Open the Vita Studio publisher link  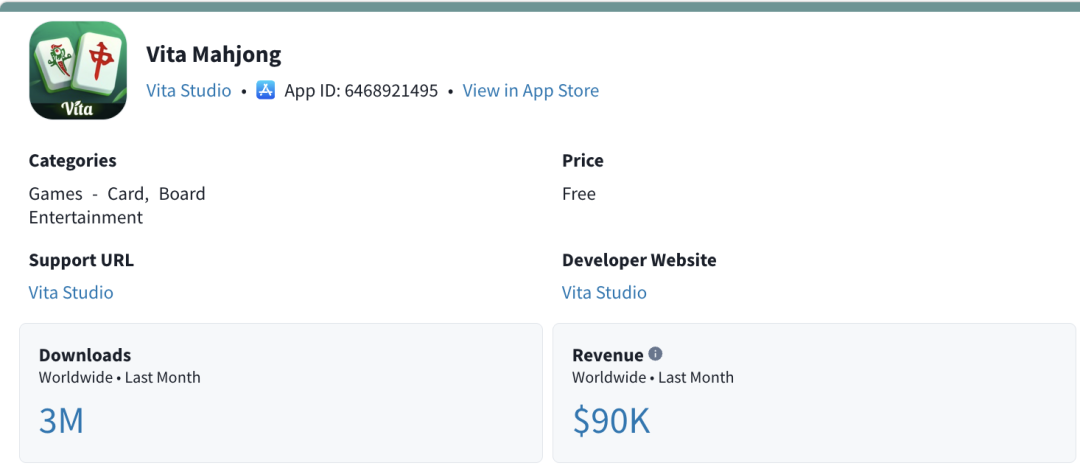coord(189,91)
